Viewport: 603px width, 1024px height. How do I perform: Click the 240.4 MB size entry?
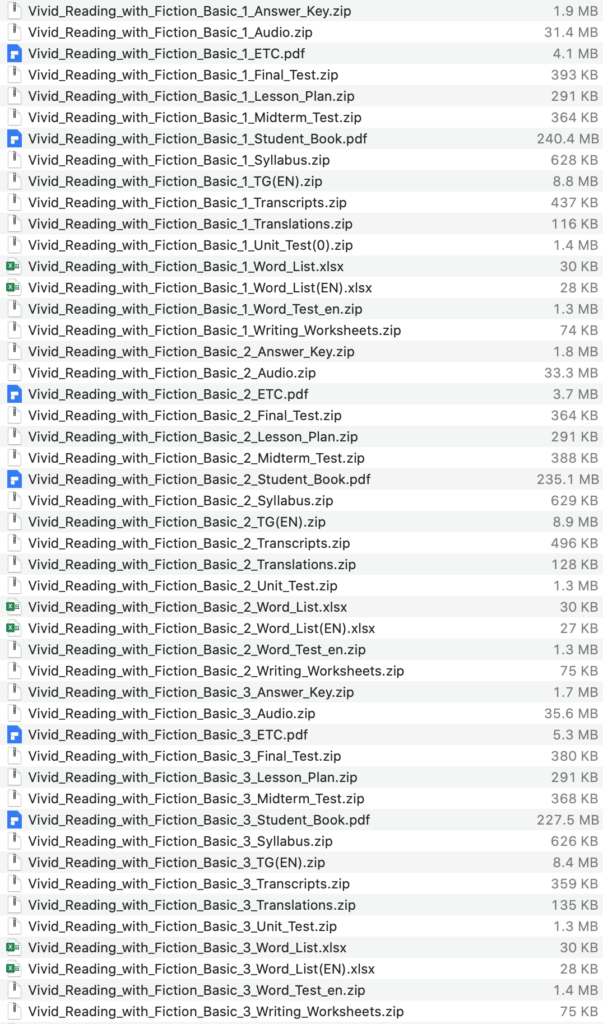pos(567,138)
